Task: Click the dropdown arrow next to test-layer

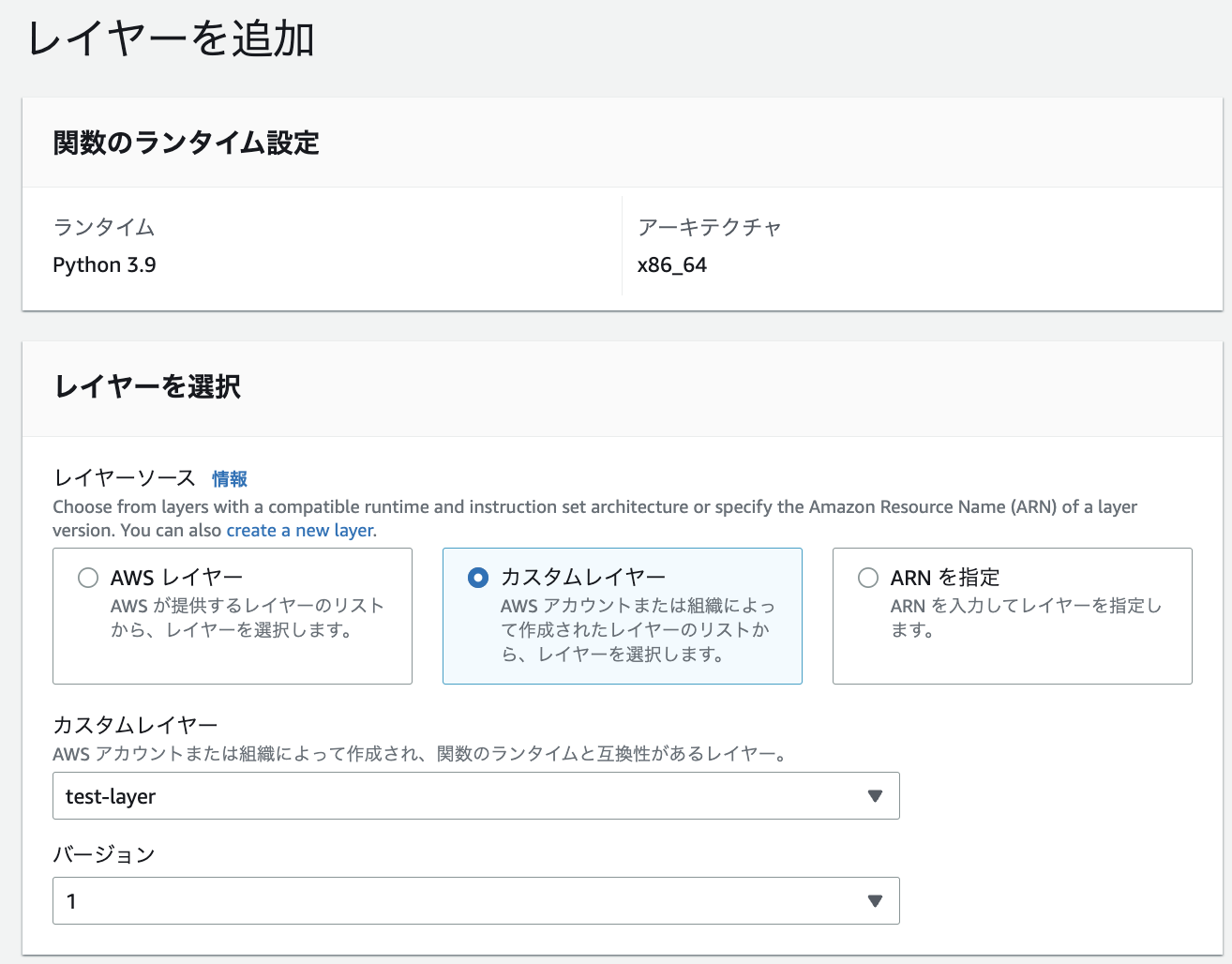Action: coord(875,795)
